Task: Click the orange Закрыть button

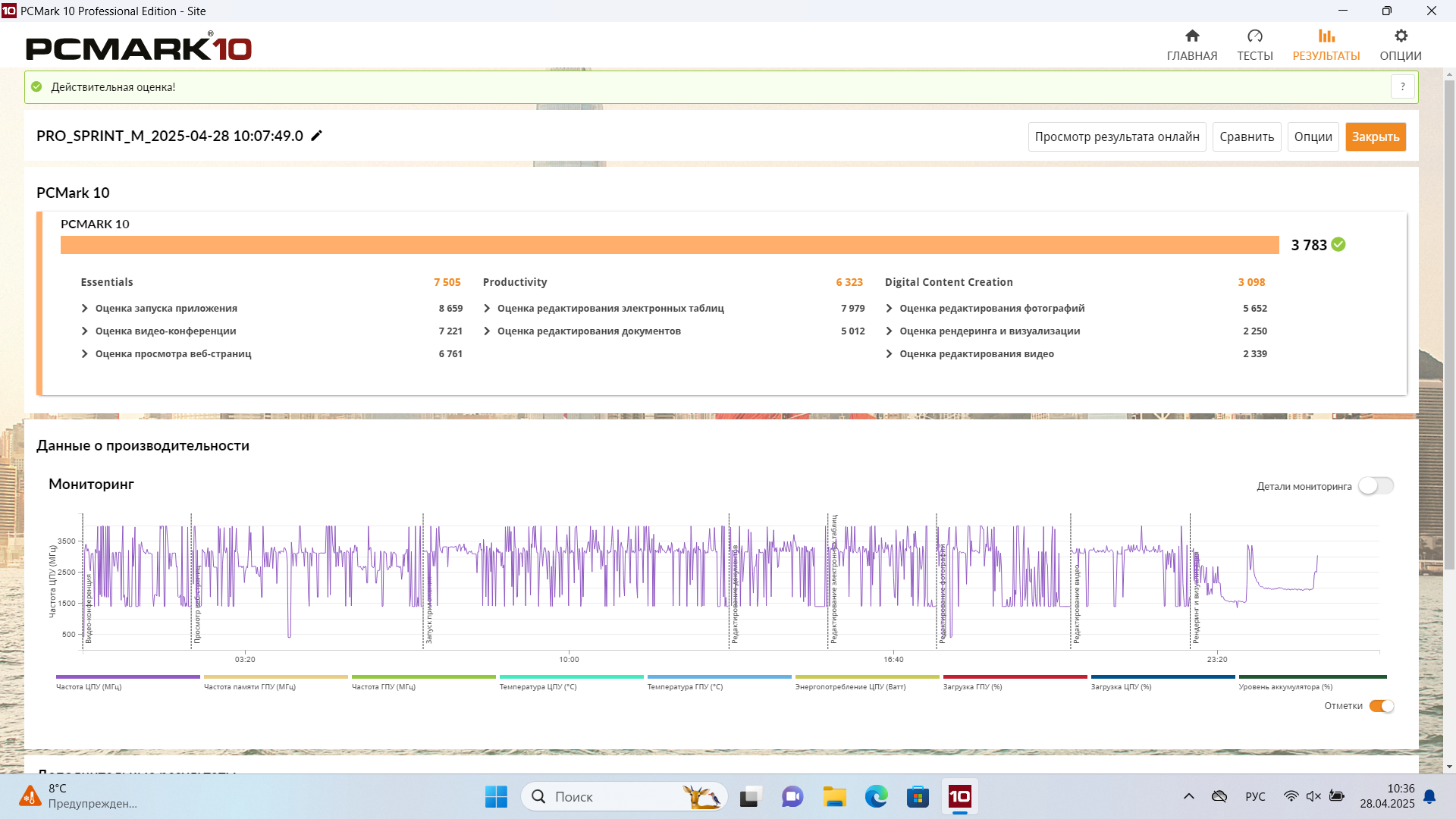Action: pyautogui.click(x=1375, y=137)
